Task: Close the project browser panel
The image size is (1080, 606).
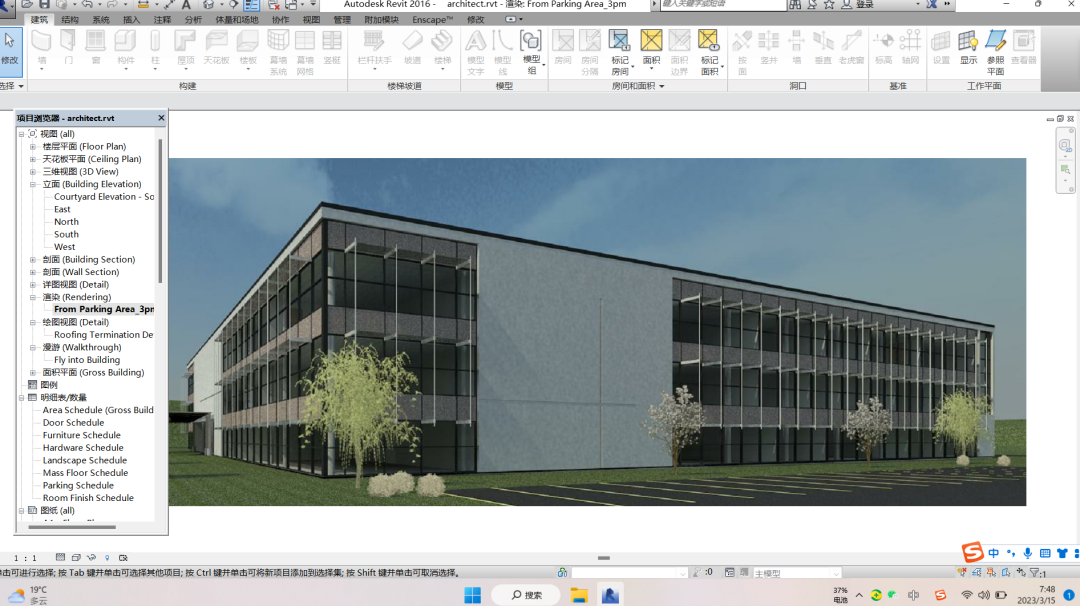Action: click(x=161, y=118)
